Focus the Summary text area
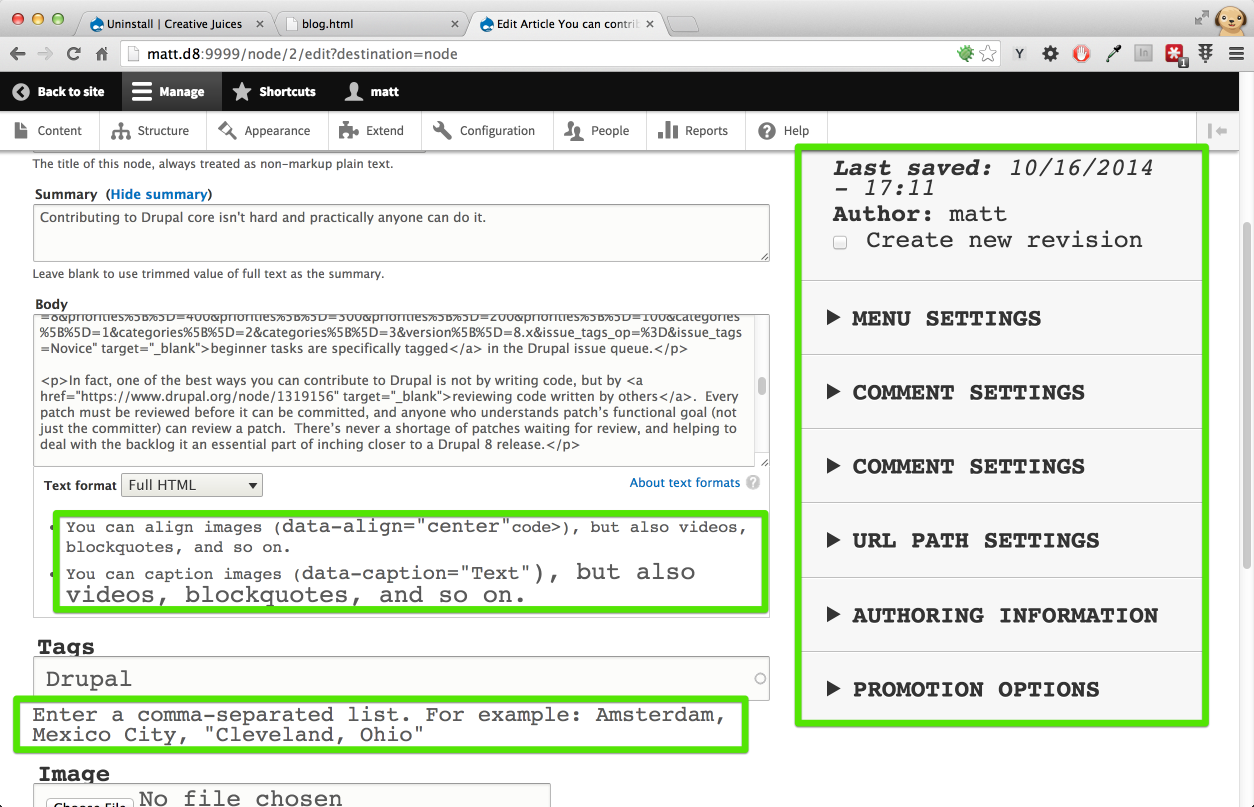1254x807 pixels. (401, 233)
